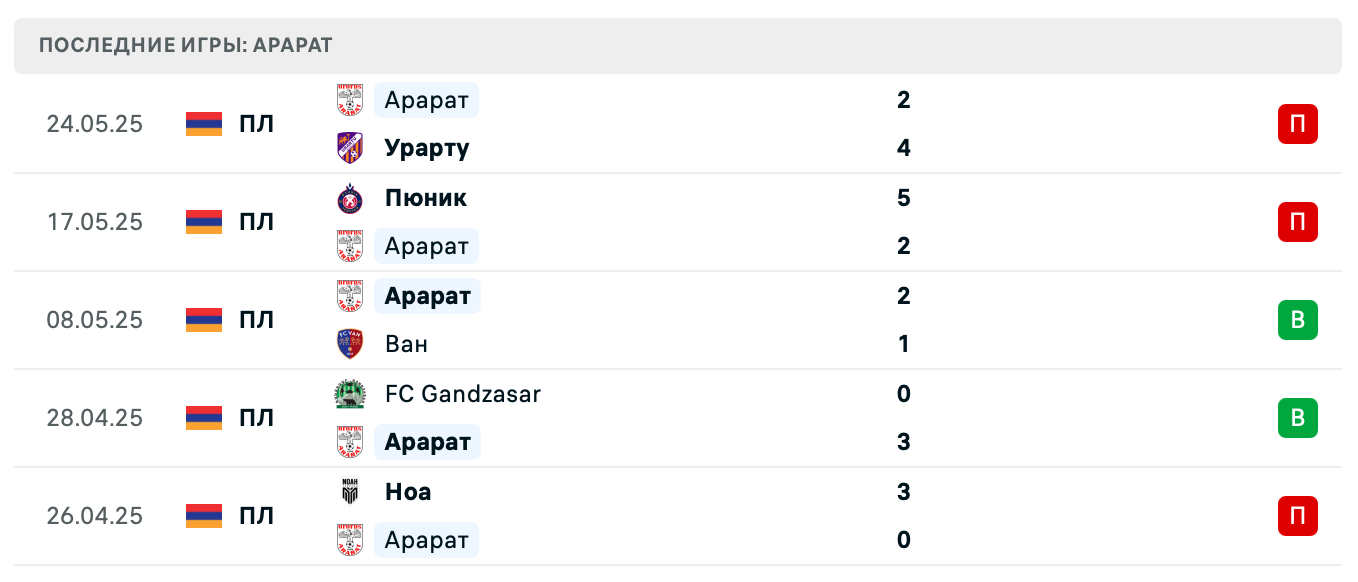Expand the ПЛ league label on 17.05.25 row

point(256,222)
